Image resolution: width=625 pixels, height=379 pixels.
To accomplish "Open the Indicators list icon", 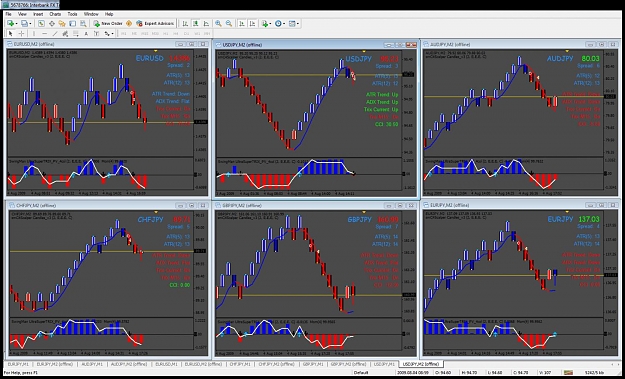I will coord(264,24).
